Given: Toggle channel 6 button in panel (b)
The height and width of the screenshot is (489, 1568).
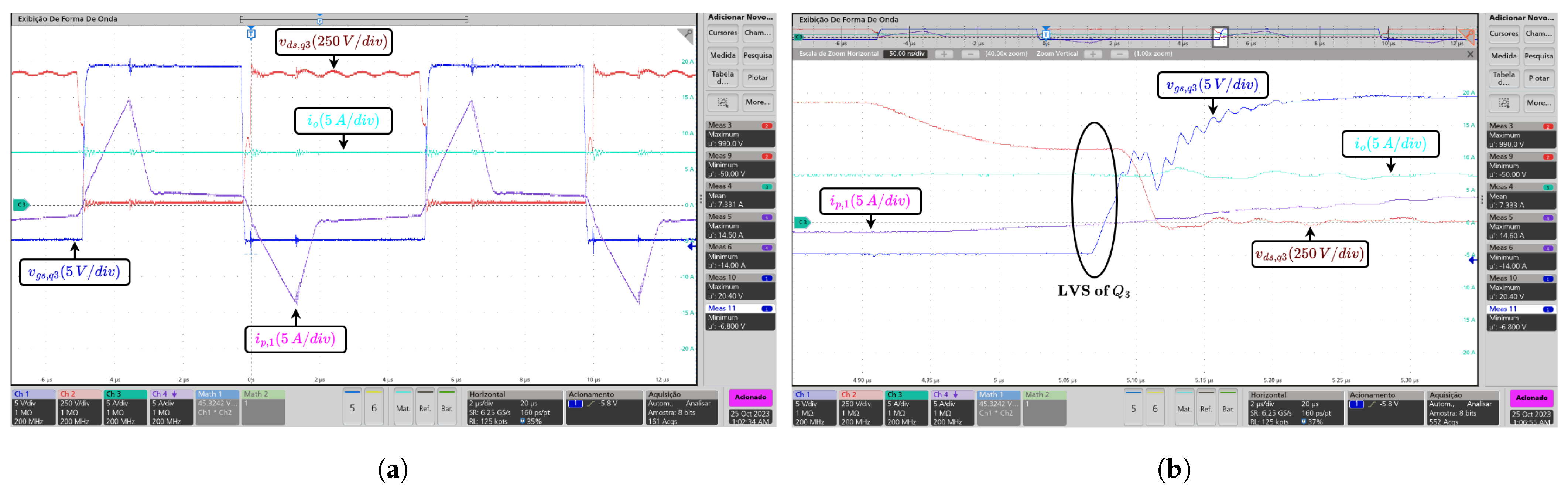Looking at the screenshot, I should click(x=1155, y=408).
